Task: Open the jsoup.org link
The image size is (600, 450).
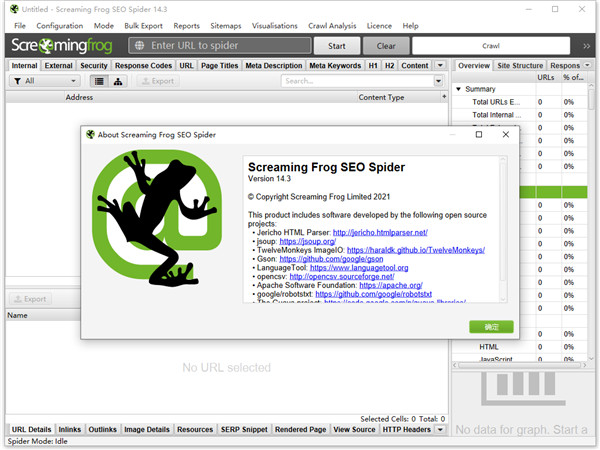Action: (308, 241)
